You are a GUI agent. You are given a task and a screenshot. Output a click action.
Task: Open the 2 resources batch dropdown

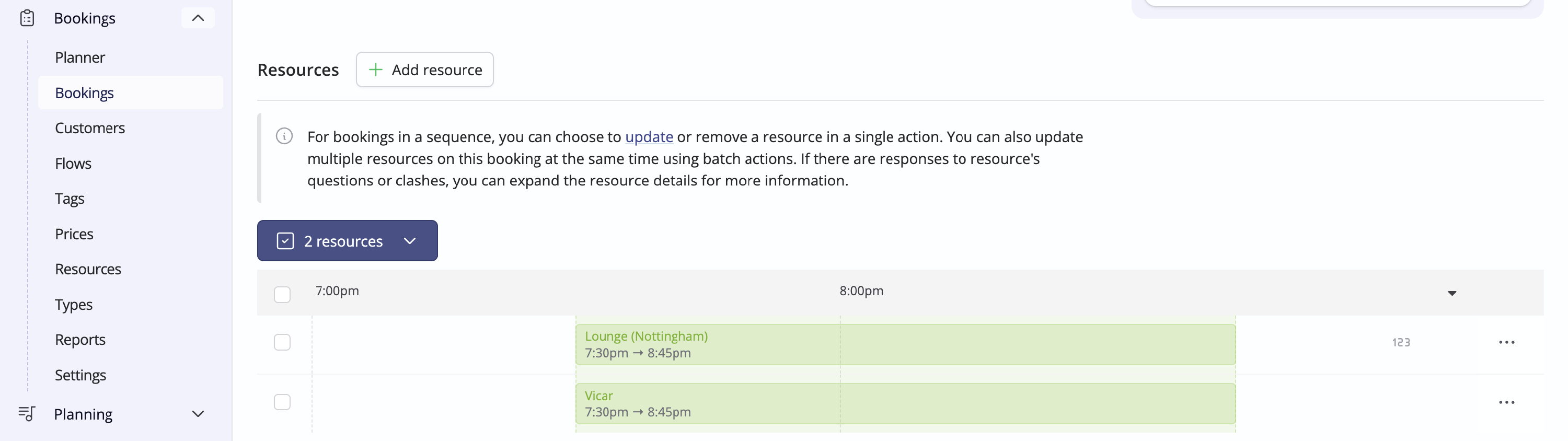click(347, 241)
